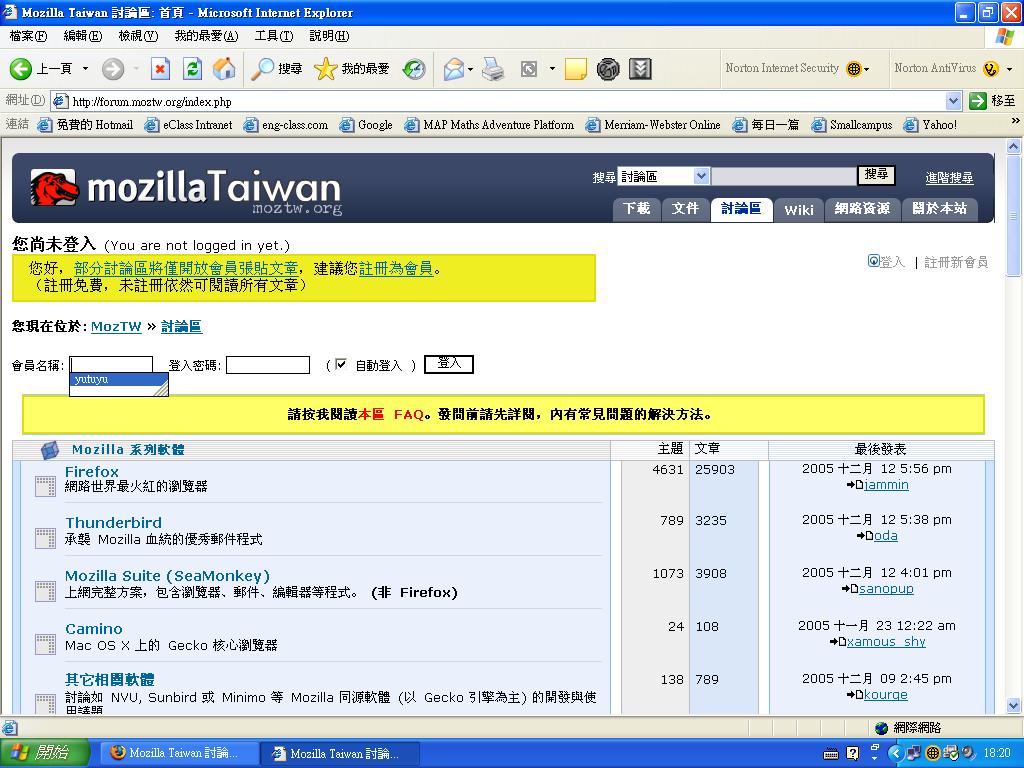Print the page with printer icon
Viewport: 1024px width, 768px height.
(x=494, y=69)
